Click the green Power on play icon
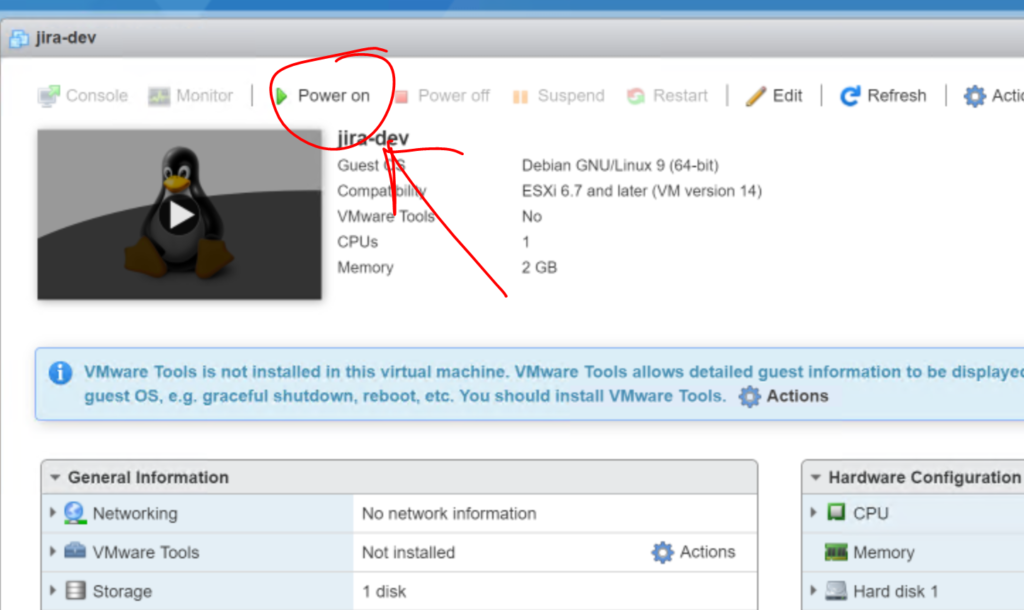The image size is (1024, 610). (x=281, y=96)
